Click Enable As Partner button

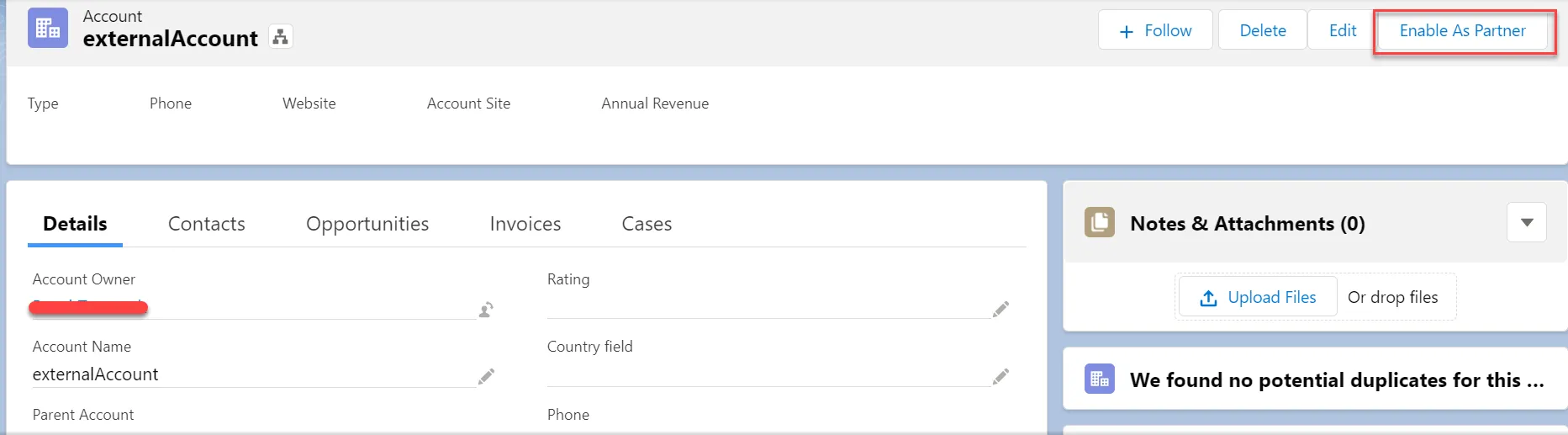(x=1462, y=31)
